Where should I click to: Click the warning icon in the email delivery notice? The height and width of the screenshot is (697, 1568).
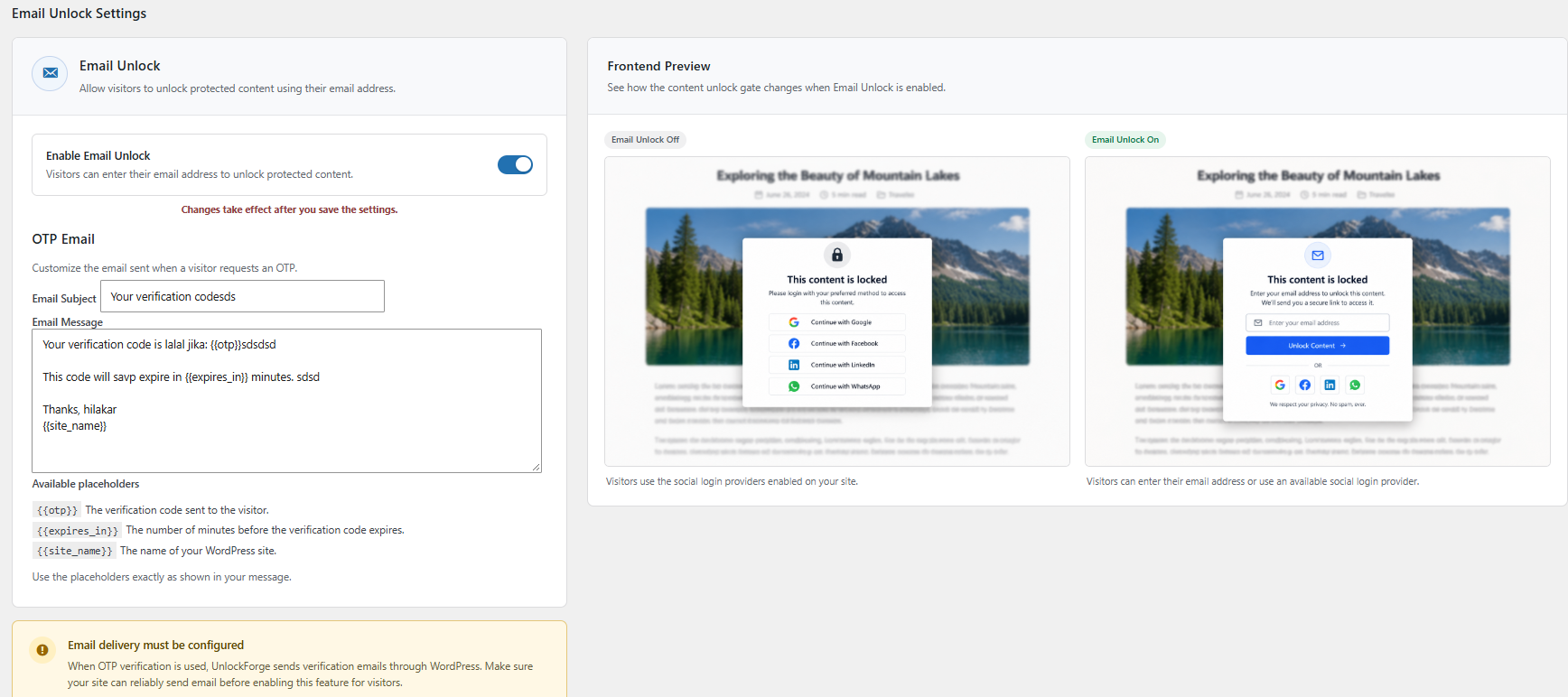click(x=42, y=650)
